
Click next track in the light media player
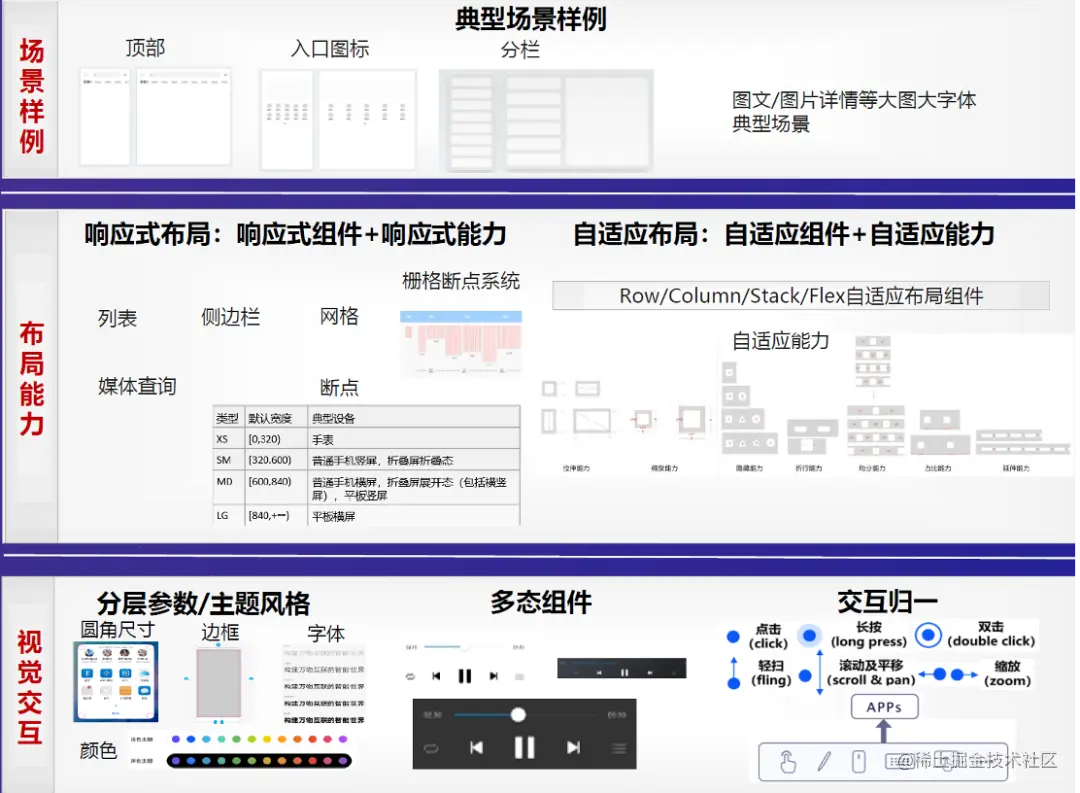pyautogui.click(x=493, y=676)
